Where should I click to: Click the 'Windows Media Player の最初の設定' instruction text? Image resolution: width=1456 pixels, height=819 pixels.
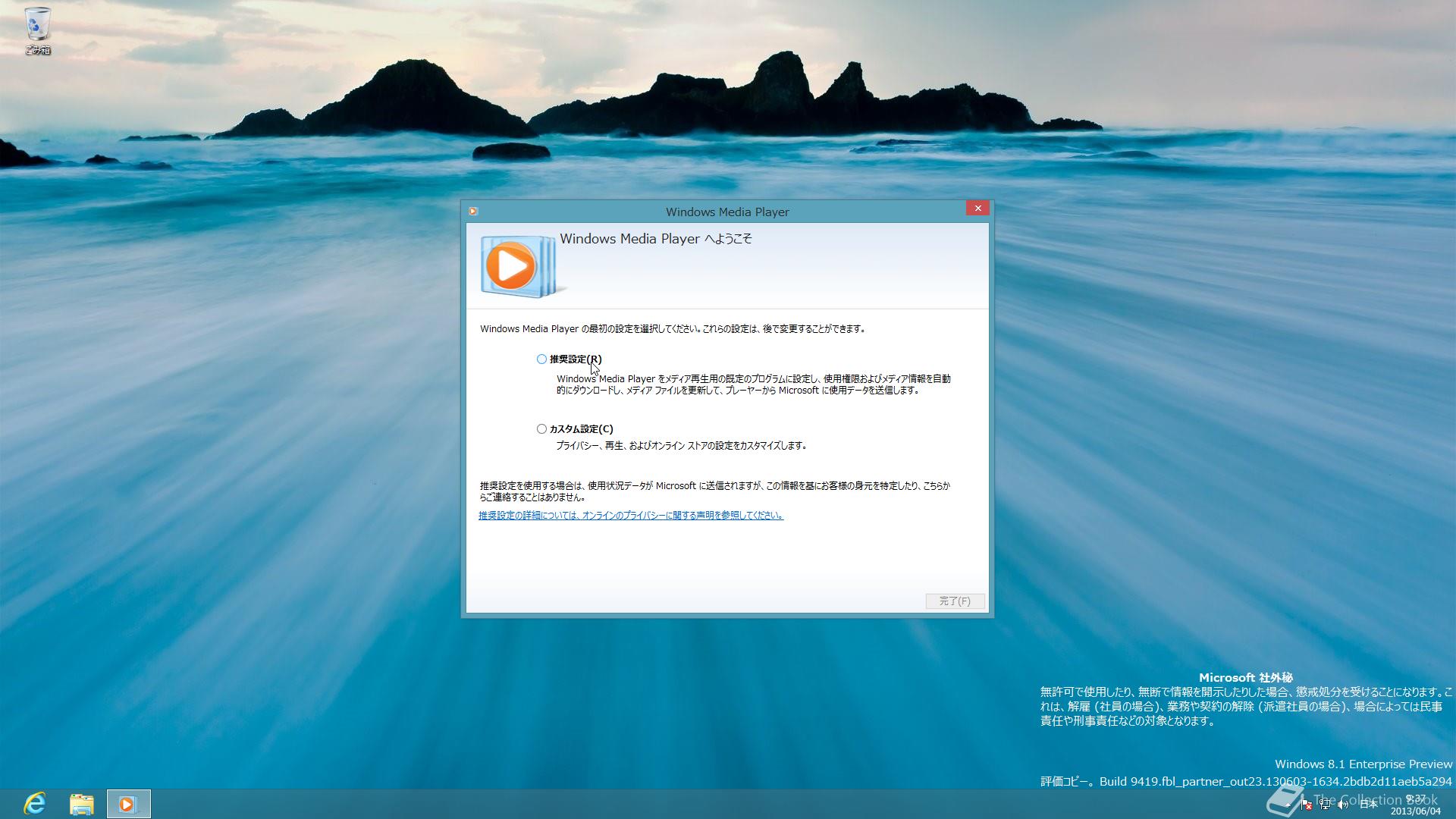[673, 329]
